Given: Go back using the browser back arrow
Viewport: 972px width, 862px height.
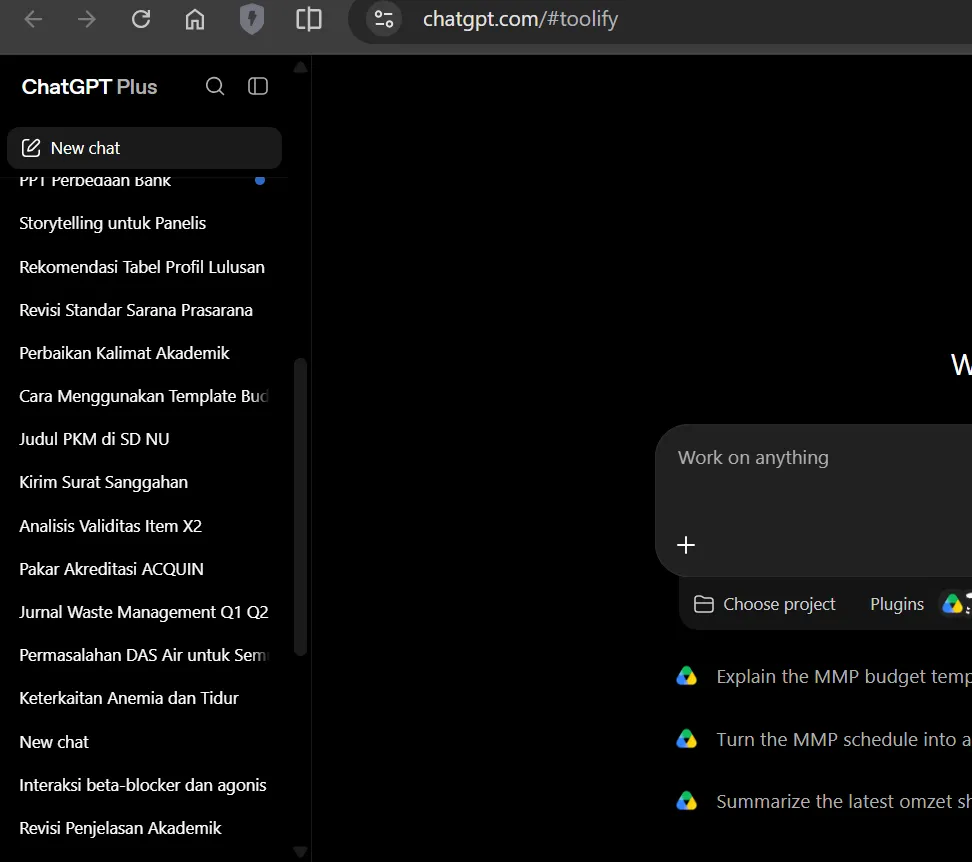Looking at the screenshot, I should point(33,19).
